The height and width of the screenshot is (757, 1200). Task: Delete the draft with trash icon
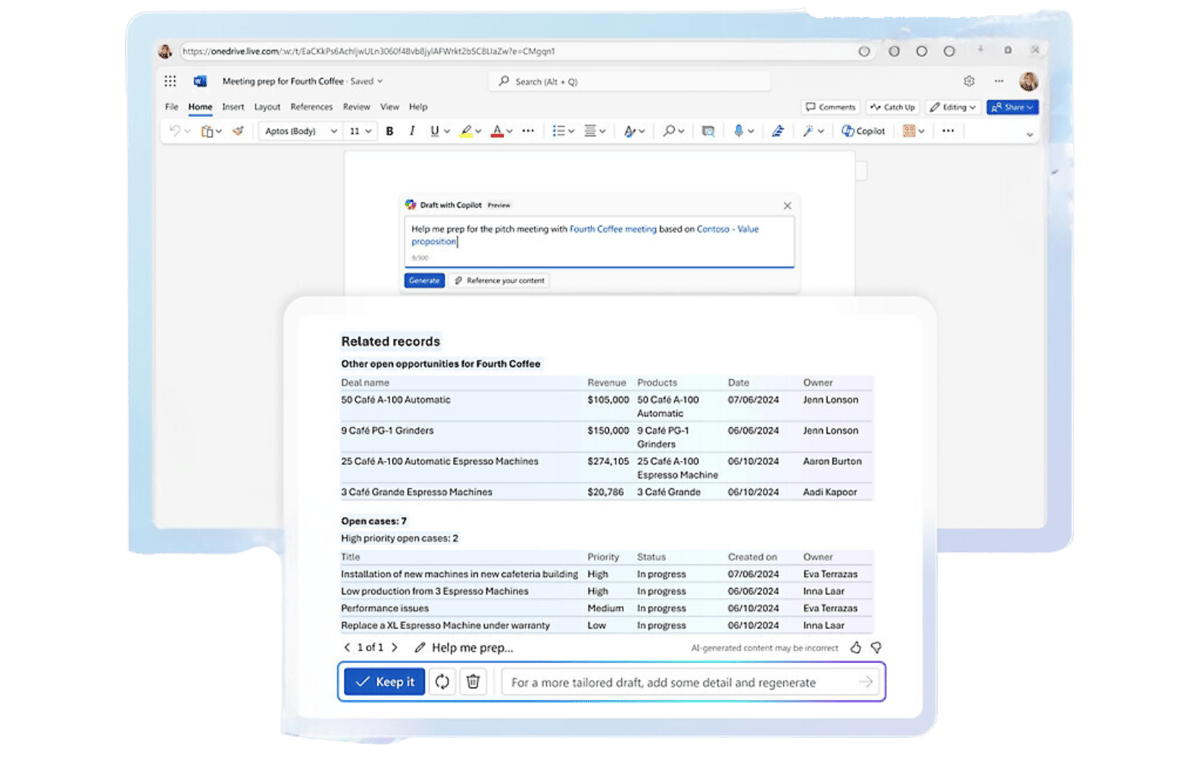473,682
